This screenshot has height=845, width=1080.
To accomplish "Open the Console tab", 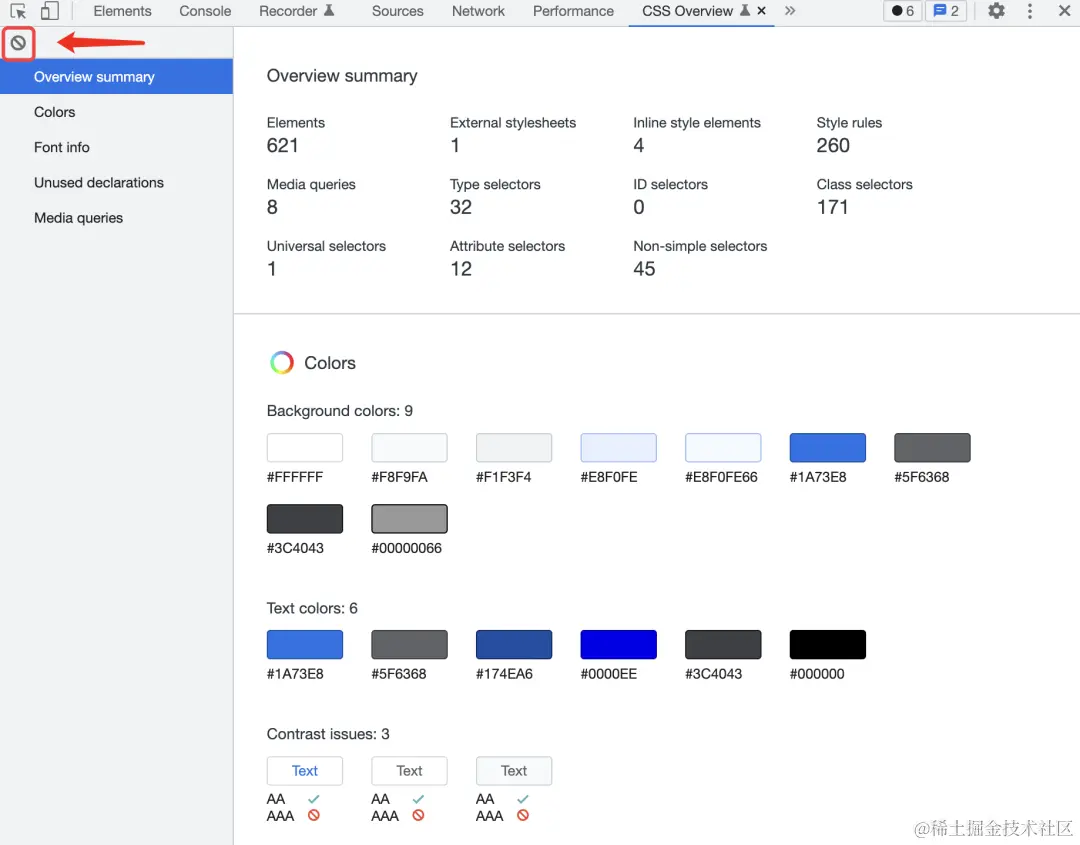I will (x=205, y=11).
